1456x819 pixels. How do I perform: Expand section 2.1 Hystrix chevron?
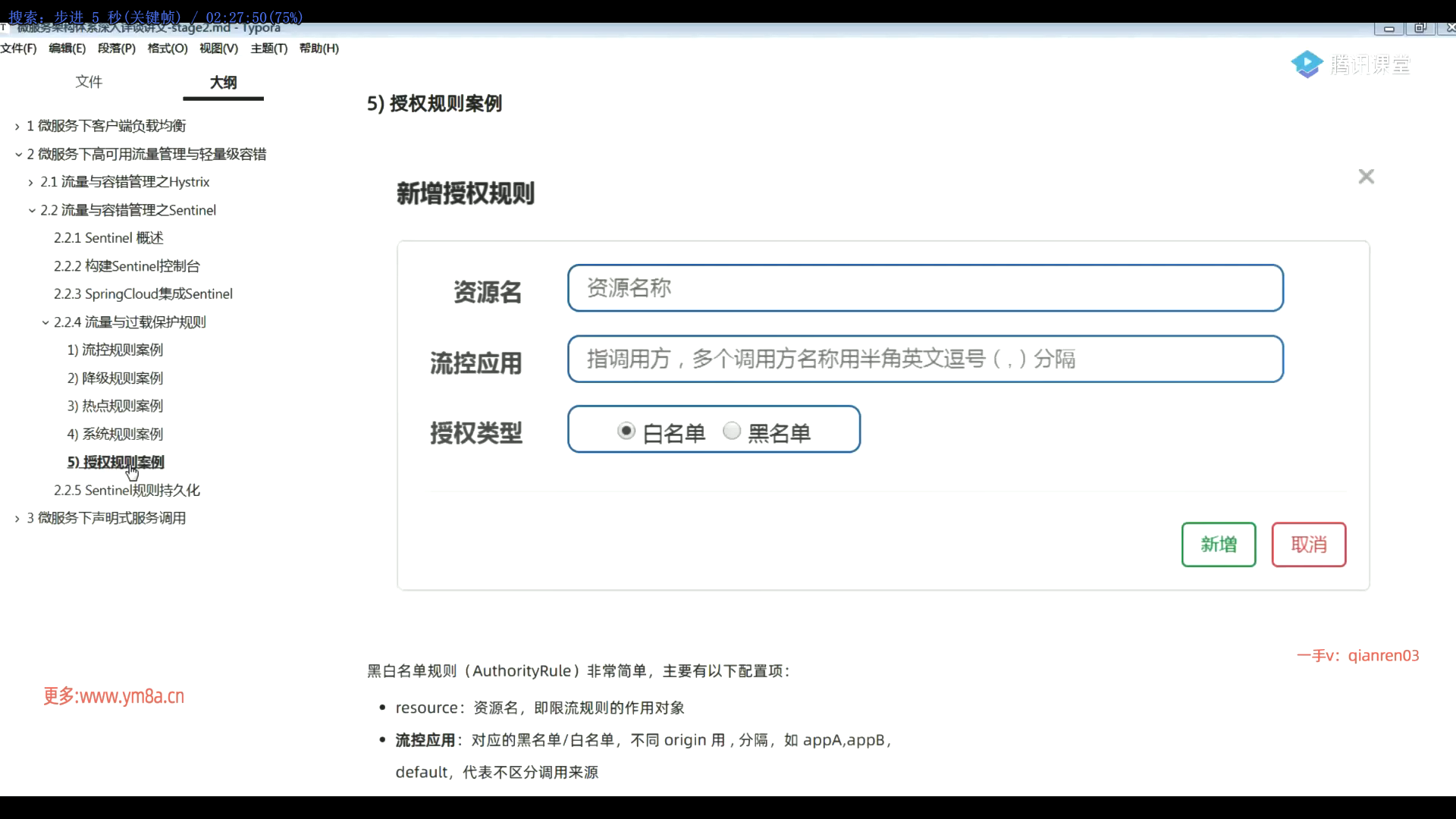pyautogui.click(x=30, y=183)
